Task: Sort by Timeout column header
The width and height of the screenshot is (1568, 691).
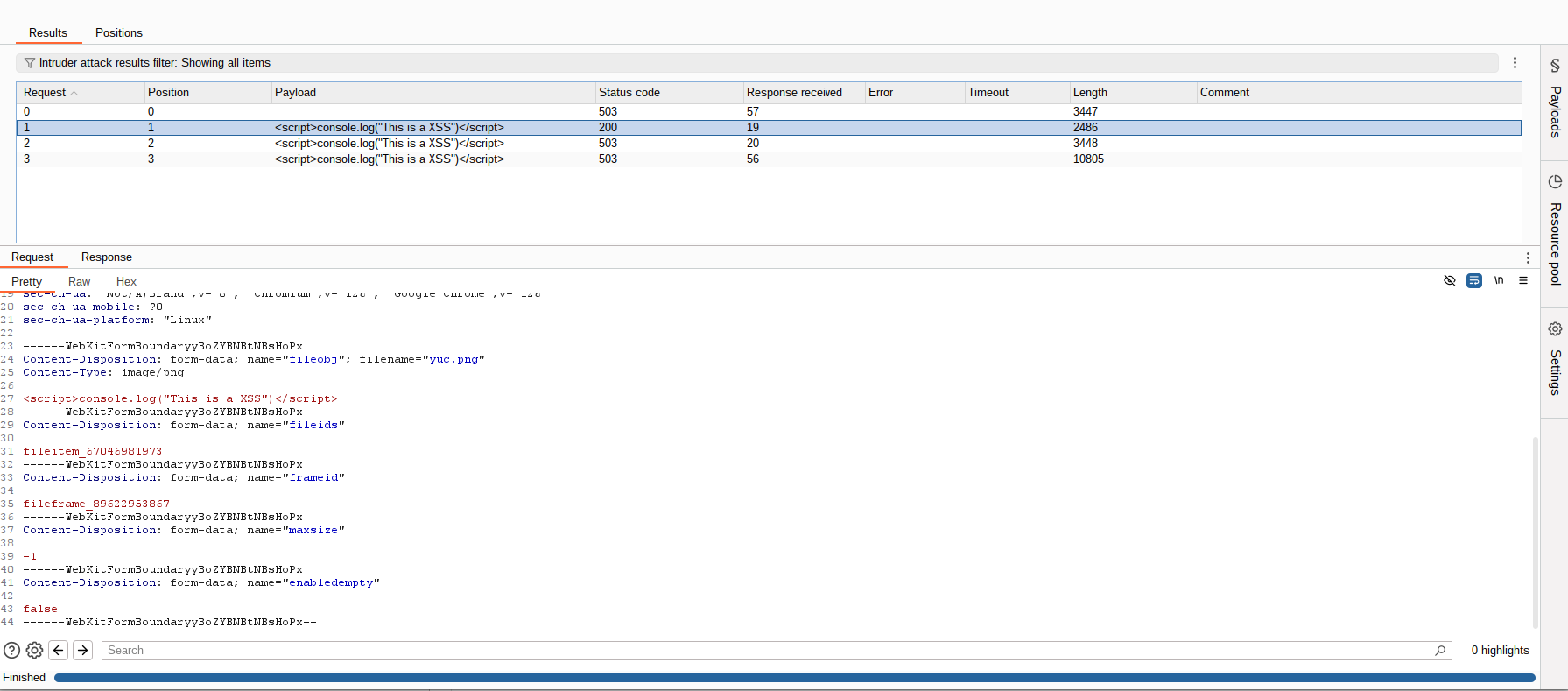Action: tap(1017, 93)
